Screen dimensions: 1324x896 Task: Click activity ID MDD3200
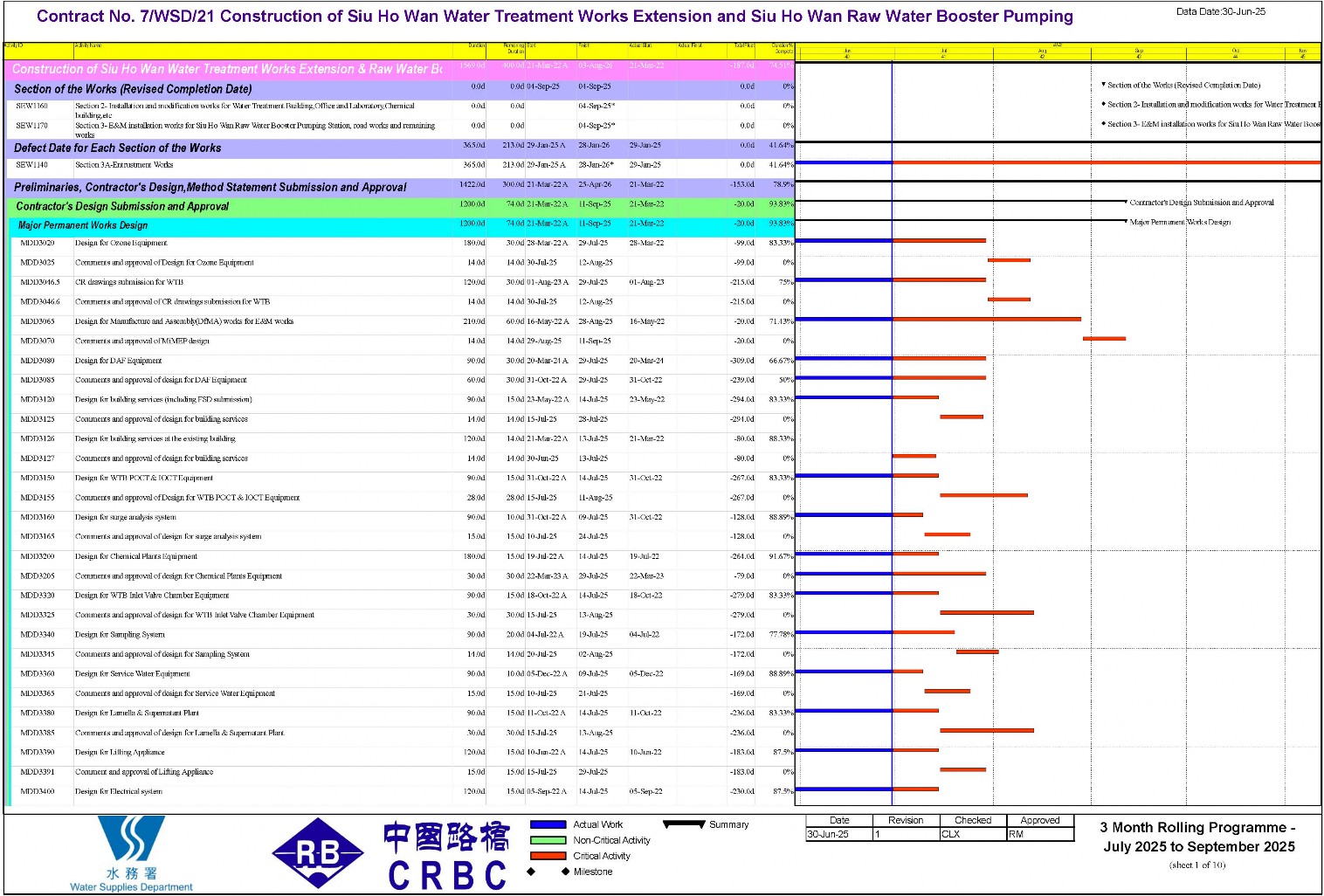click(x=38, y=556)
